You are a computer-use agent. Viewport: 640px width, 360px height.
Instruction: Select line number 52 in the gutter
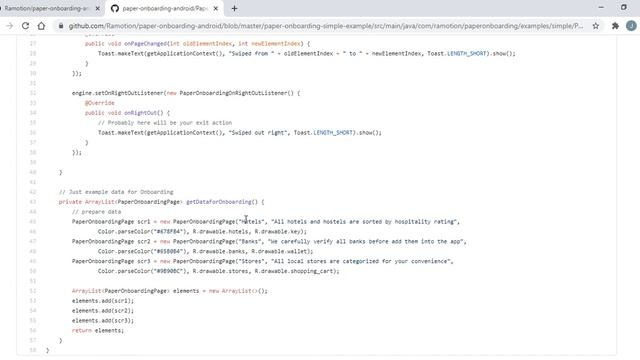(33, 291)
